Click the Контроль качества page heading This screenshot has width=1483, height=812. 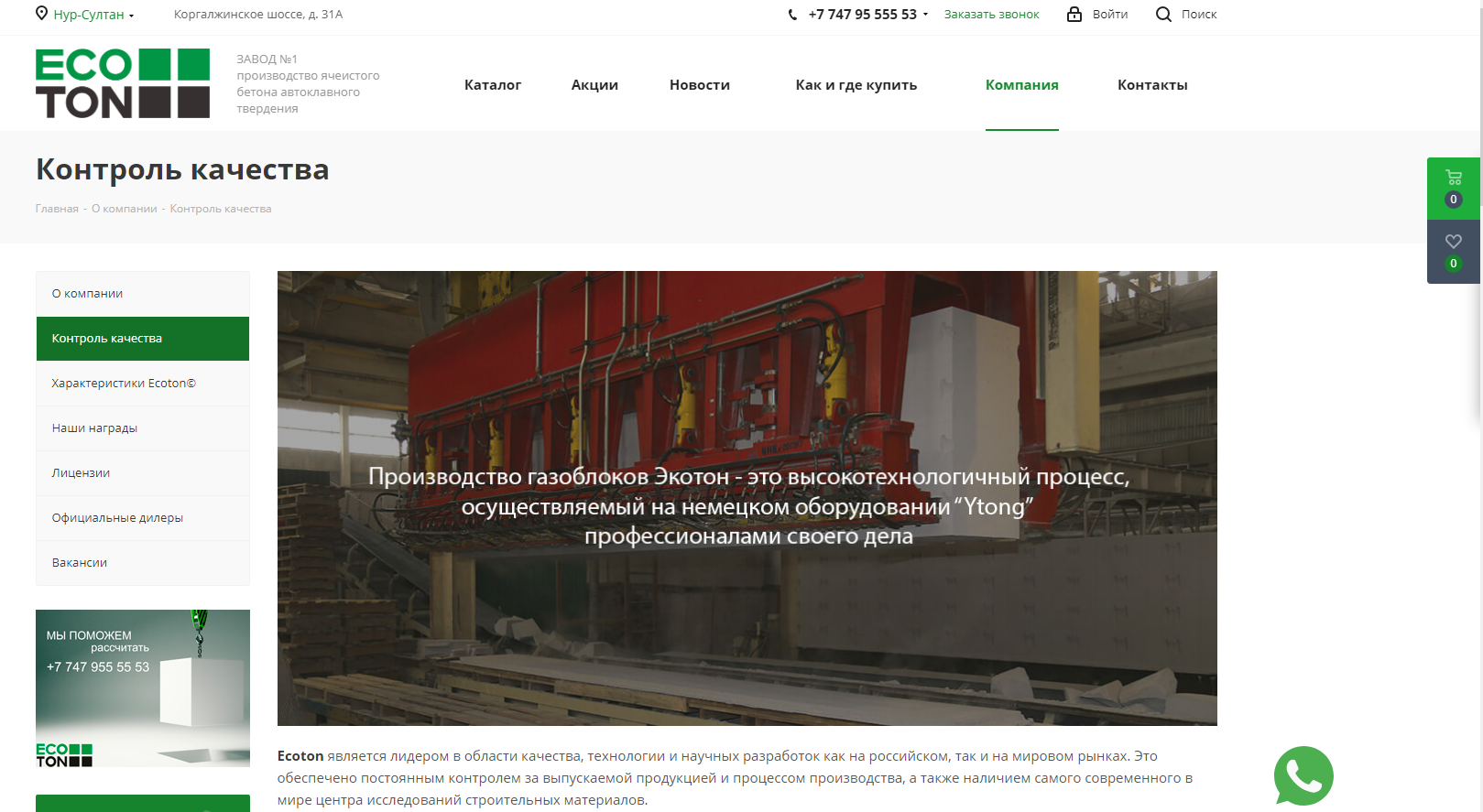coord(182,169)
